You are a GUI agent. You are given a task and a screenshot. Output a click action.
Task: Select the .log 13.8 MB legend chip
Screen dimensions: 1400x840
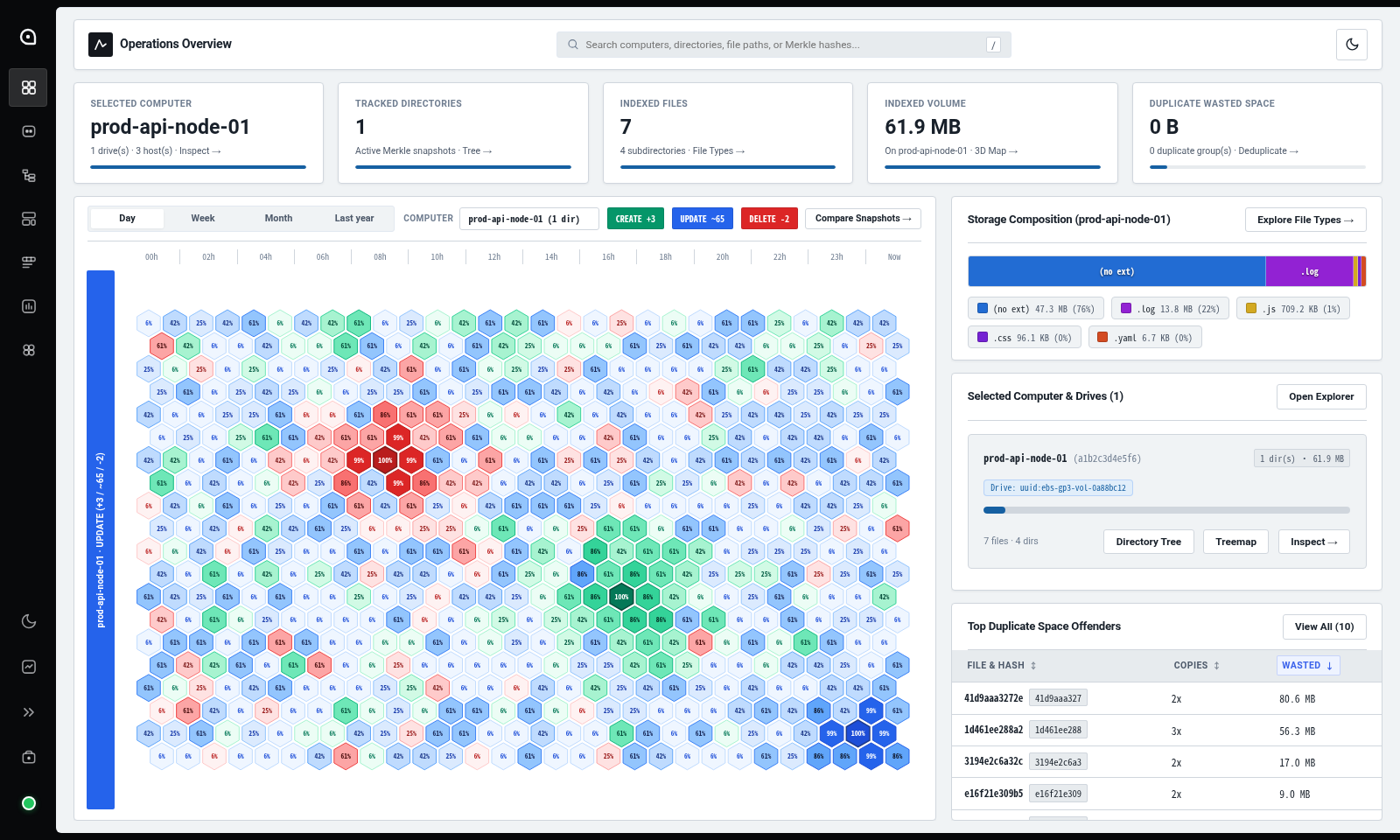click(1171, 308)
